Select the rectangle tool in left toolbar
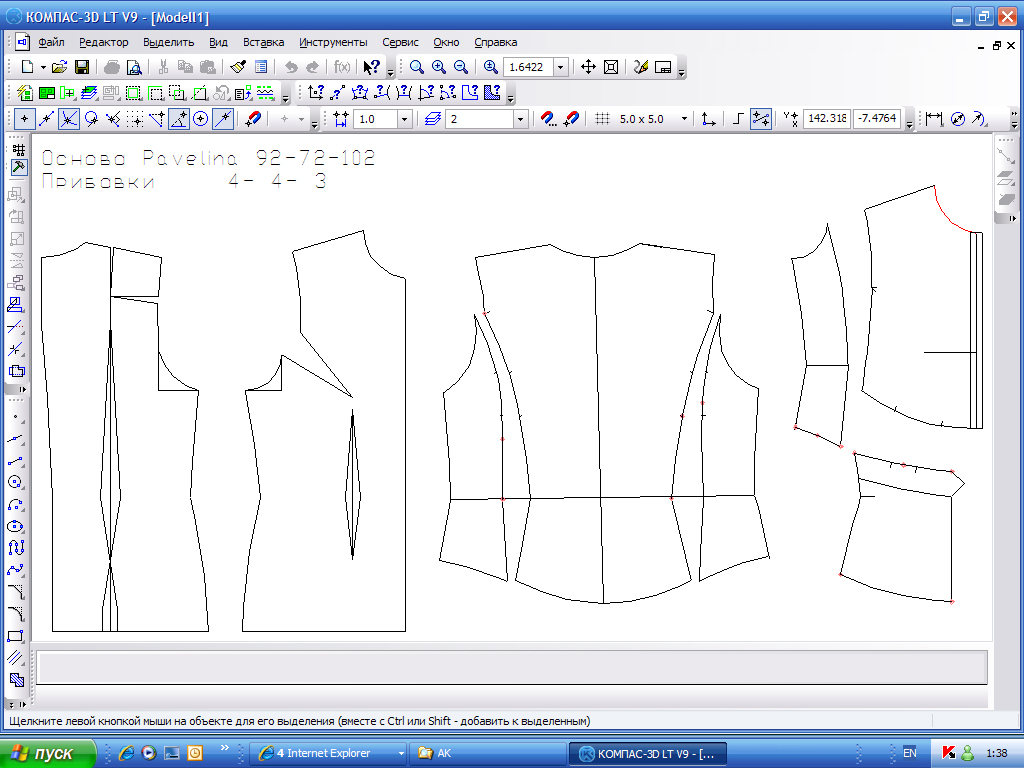This screenshot has width=1024, height=768. point(15,635)
